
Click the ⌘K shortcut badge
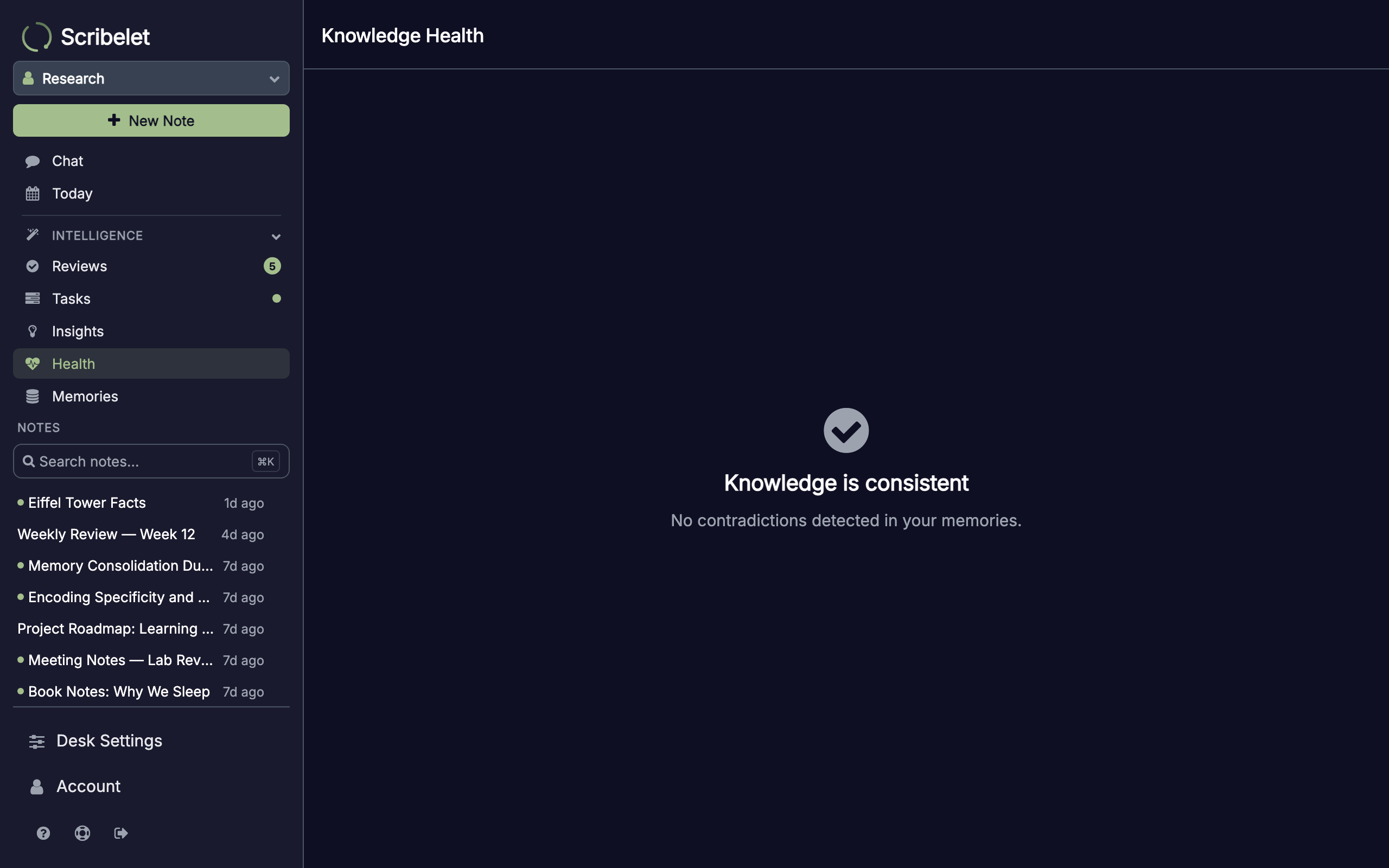click(266, 462)
